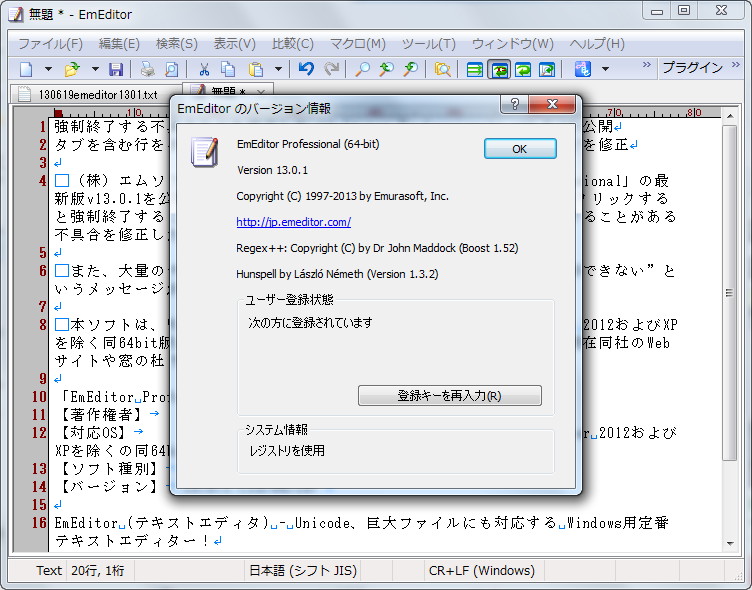Undo the last edit
The height and width of the screenshot is (590, 752).
(306, 69)
